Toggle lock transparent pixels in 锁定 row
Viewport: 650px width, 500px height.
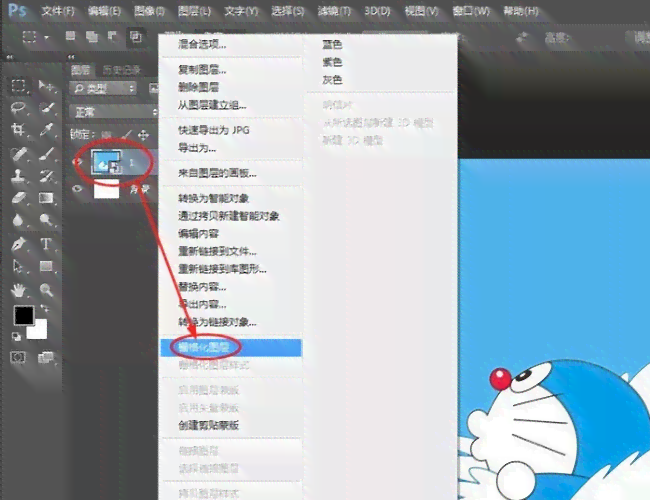pos(106,135)
